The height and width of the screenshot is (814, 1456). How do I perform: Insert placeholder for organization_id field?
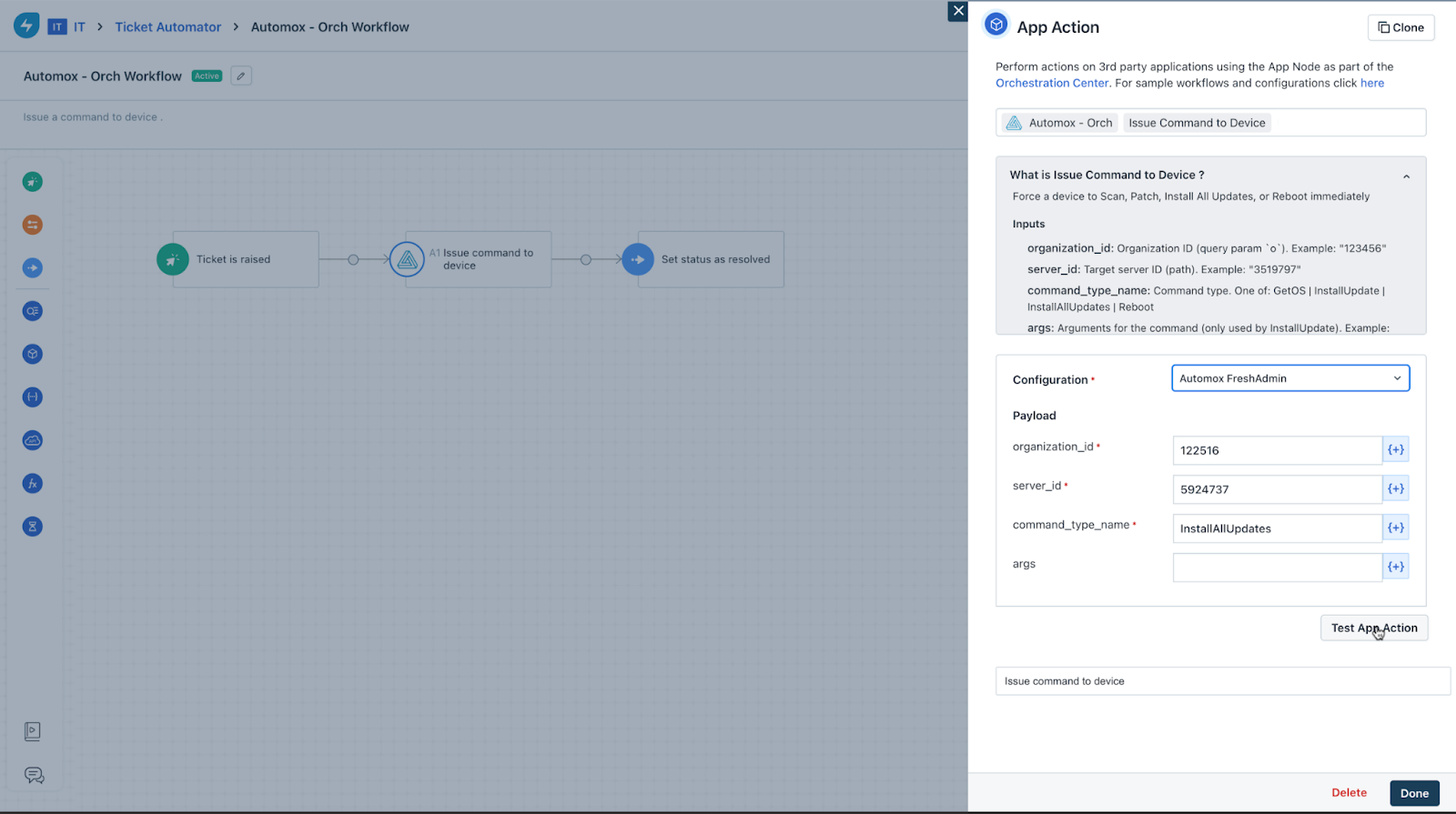[x=1396, y=449]
